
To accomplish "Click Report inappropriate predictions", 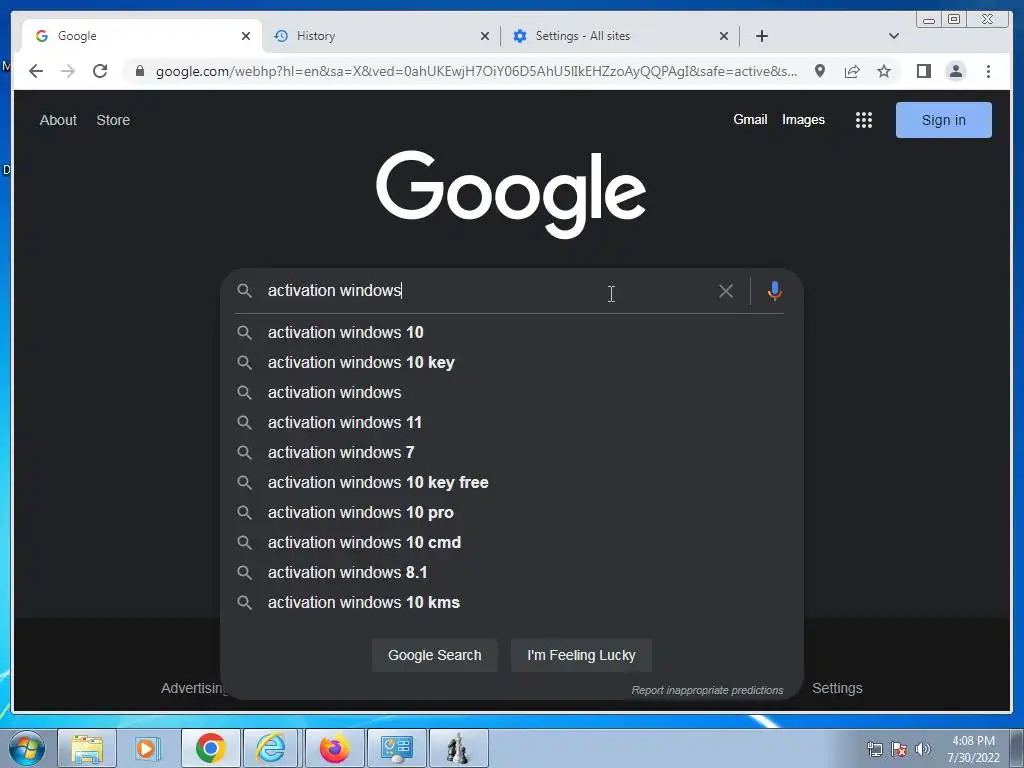I will [707, 690].
